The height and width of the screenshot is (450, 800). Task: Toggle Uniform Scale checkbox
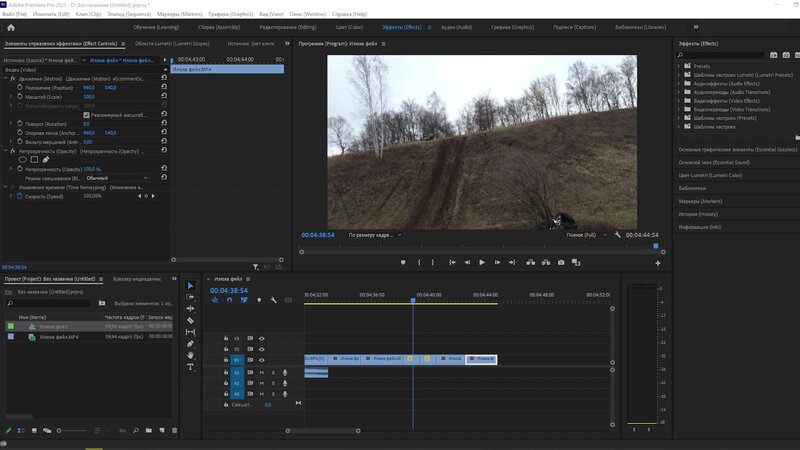pyautogui.click(x=86, y=115)
